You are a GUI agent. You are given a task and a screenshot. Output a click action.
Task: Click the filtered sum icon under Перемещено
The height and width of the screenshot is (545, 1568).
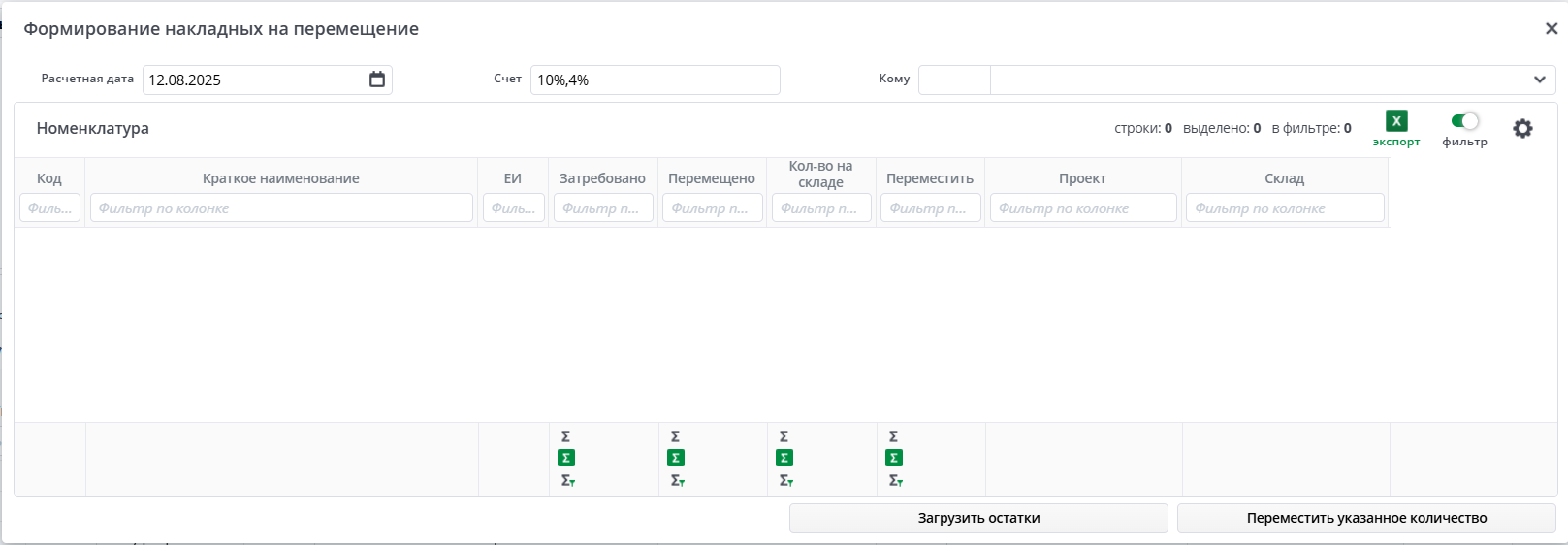[676, 480]
